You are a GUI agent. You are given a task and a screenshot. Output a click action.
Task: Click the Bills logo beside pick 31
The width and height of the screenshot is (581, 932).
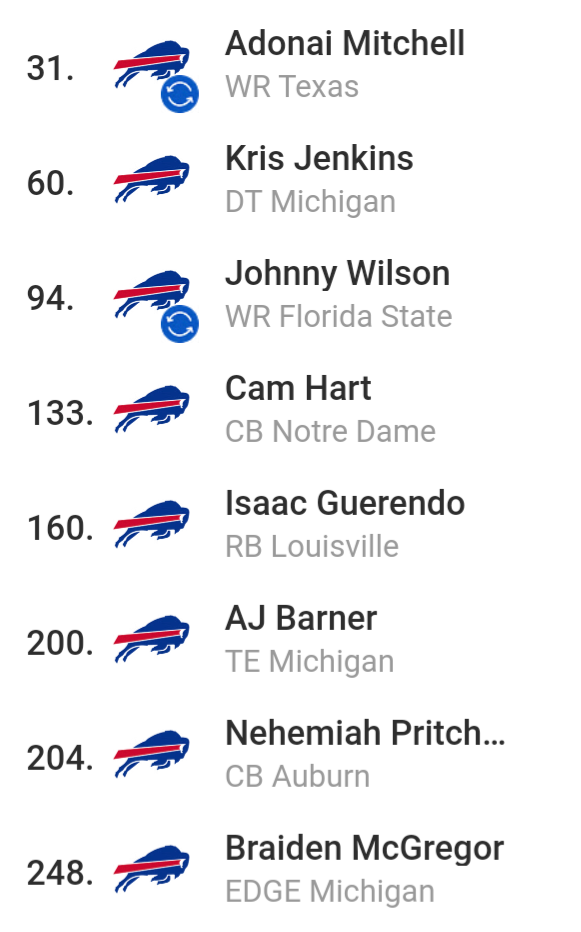click(152, 64)
